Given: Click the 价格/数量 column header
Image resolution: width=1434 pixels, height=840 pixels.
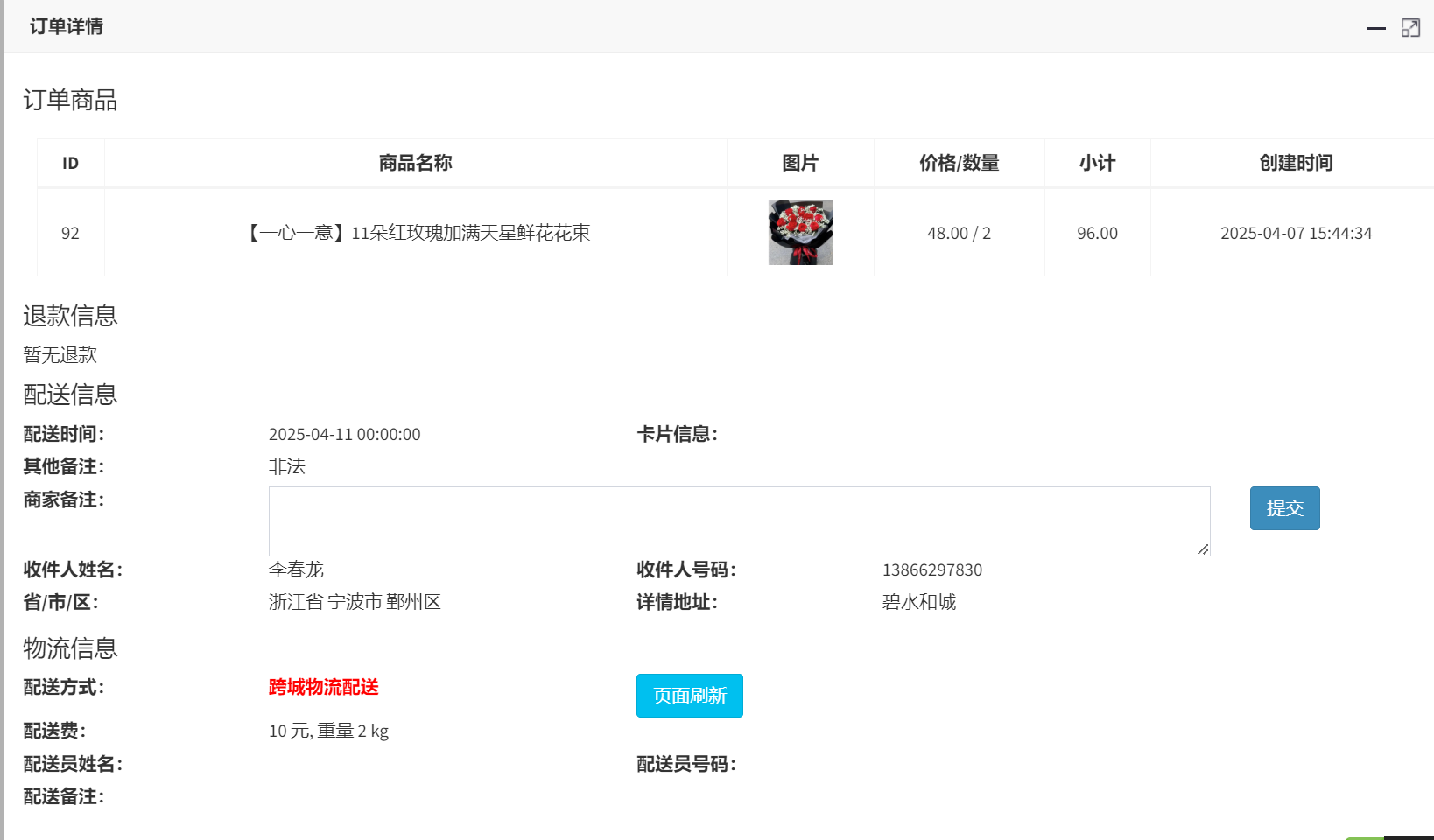Looking at the screenshot, I should [x=959, y=163].
